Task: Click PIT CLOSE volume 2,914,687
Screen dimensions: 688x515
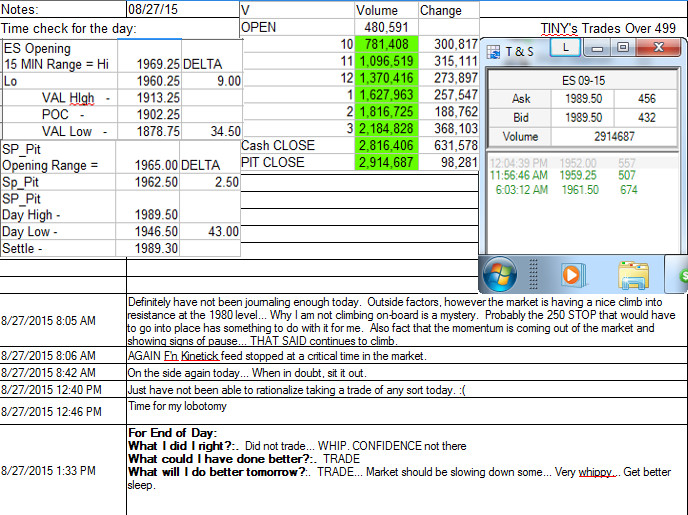Action: coord(386,162)
